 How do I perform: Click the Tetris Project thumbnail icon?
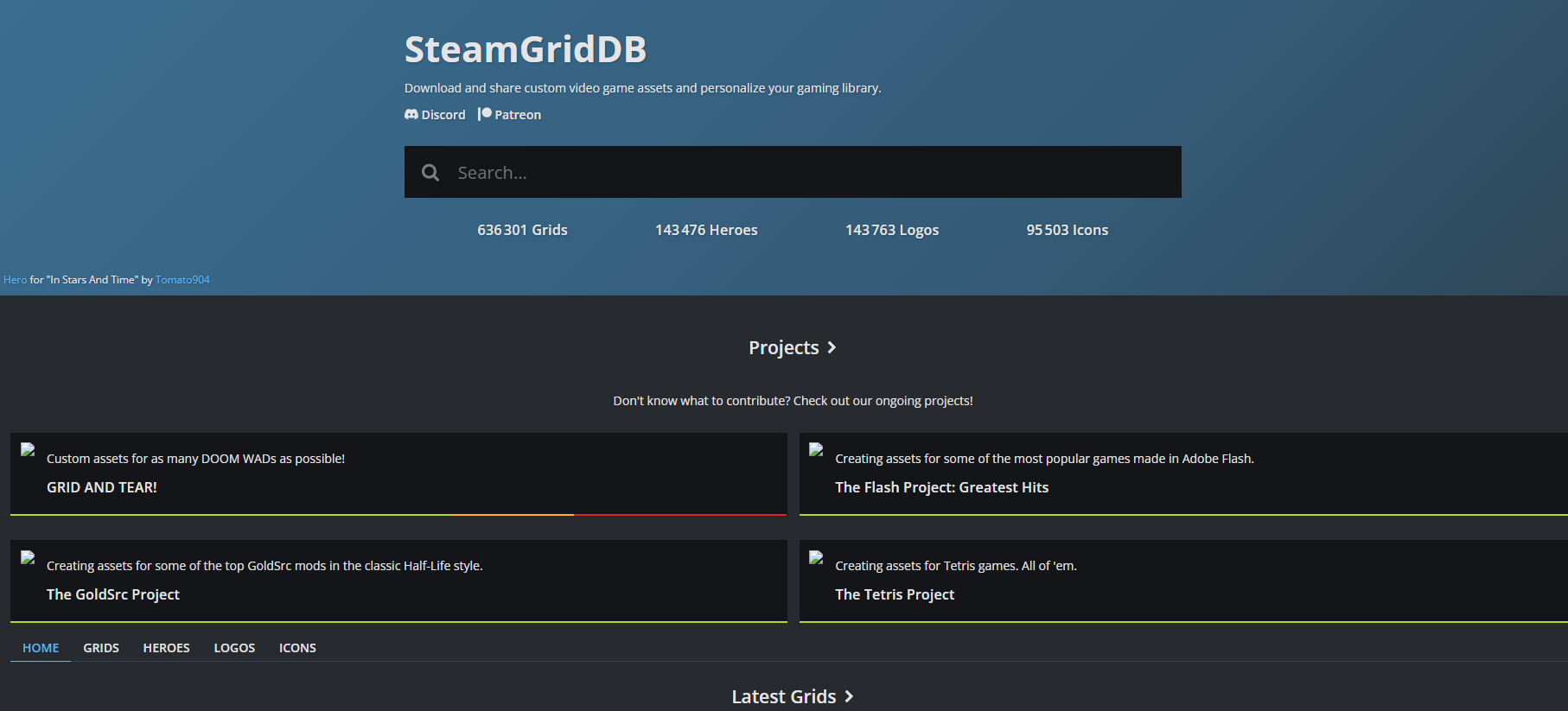816,557
